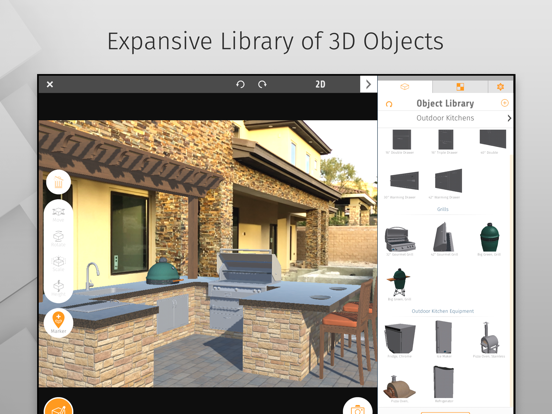The height and width of the screenshot is (414, 552).
Task: Choose the 30" Warming Drawer
Action: 404,183
